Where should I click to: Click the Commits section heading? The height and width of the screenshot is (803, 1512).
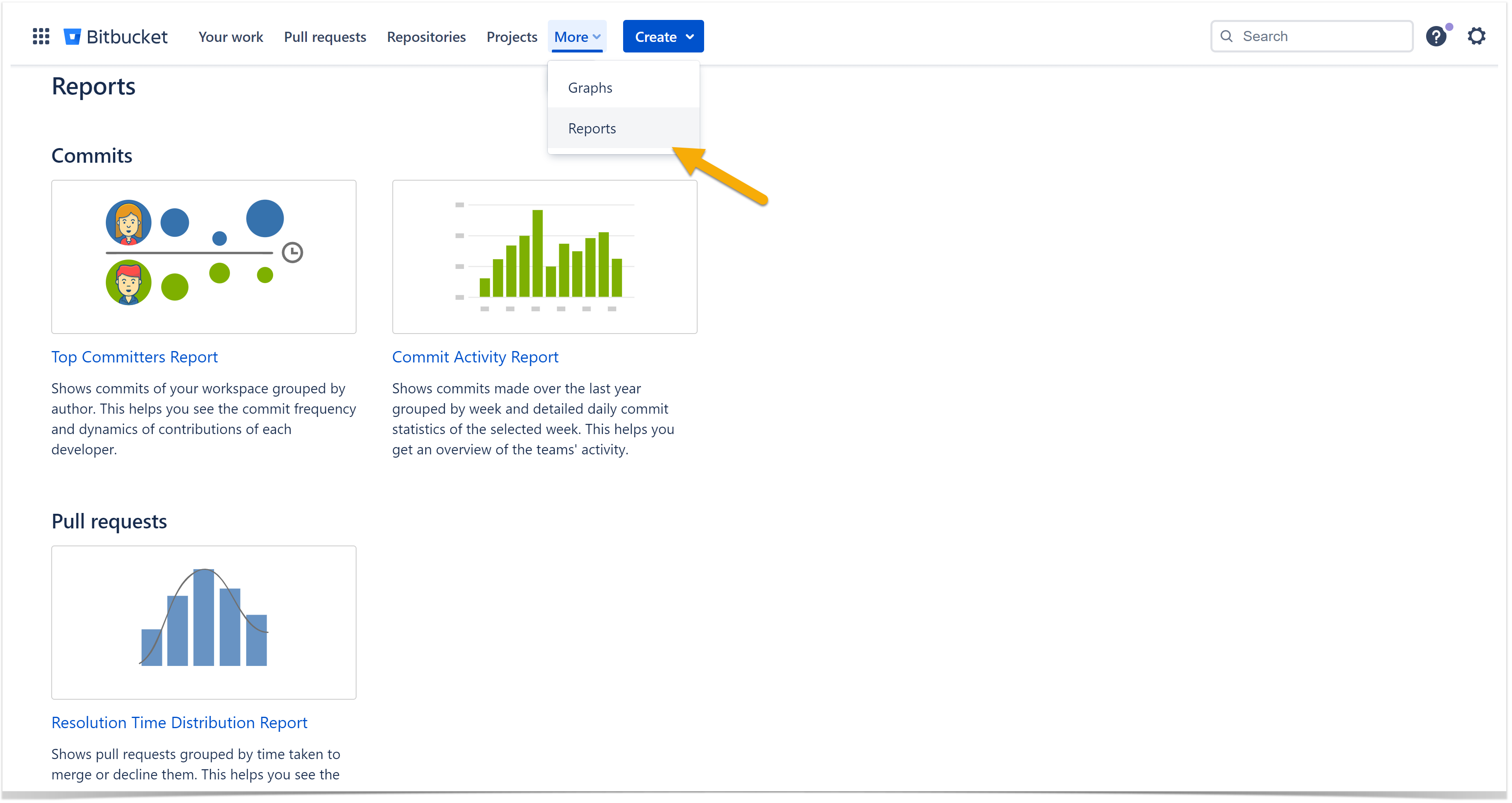(92, 156)
